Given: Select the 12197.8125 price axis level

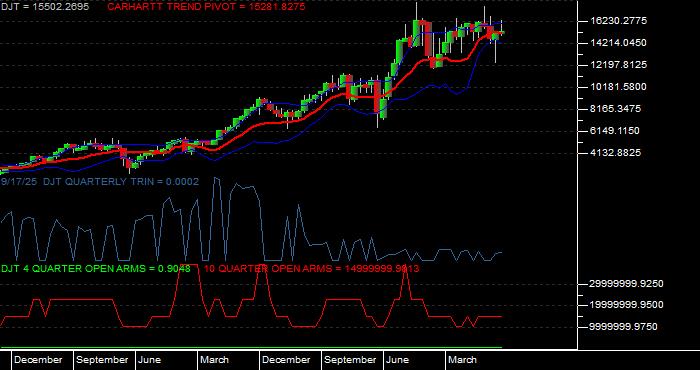Looking at the screenshot, I should pos(618,65).
